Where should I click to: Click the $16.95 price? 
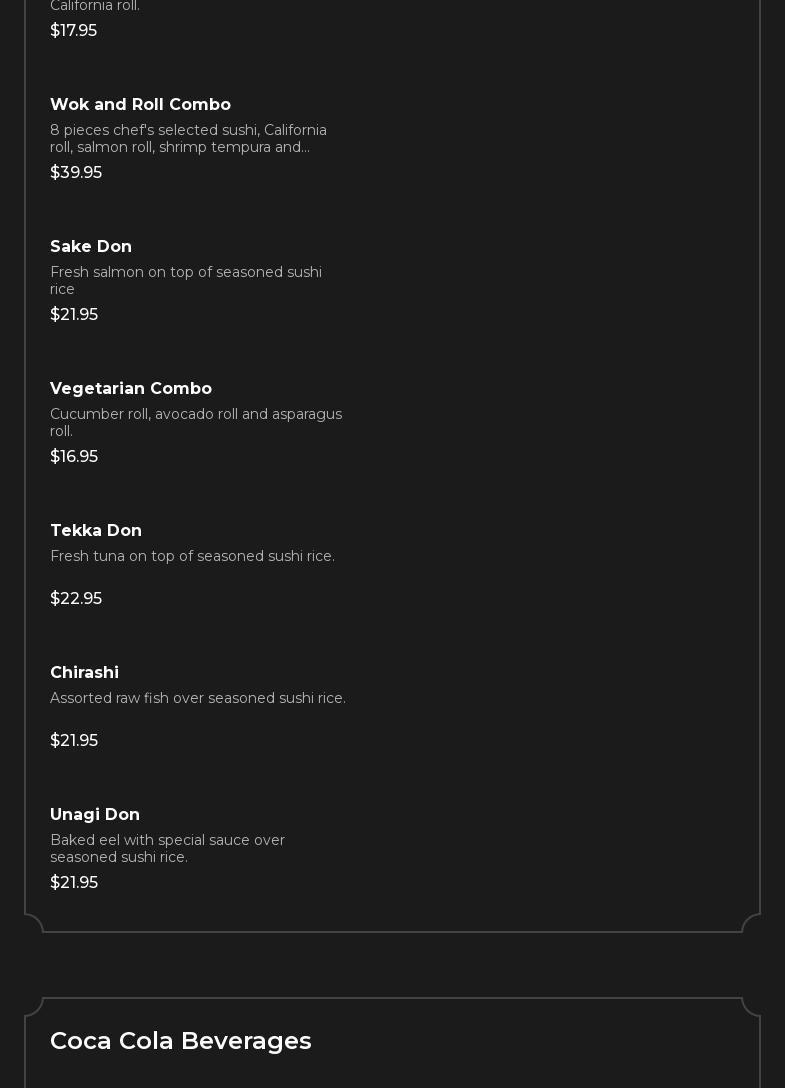[74, 457]
